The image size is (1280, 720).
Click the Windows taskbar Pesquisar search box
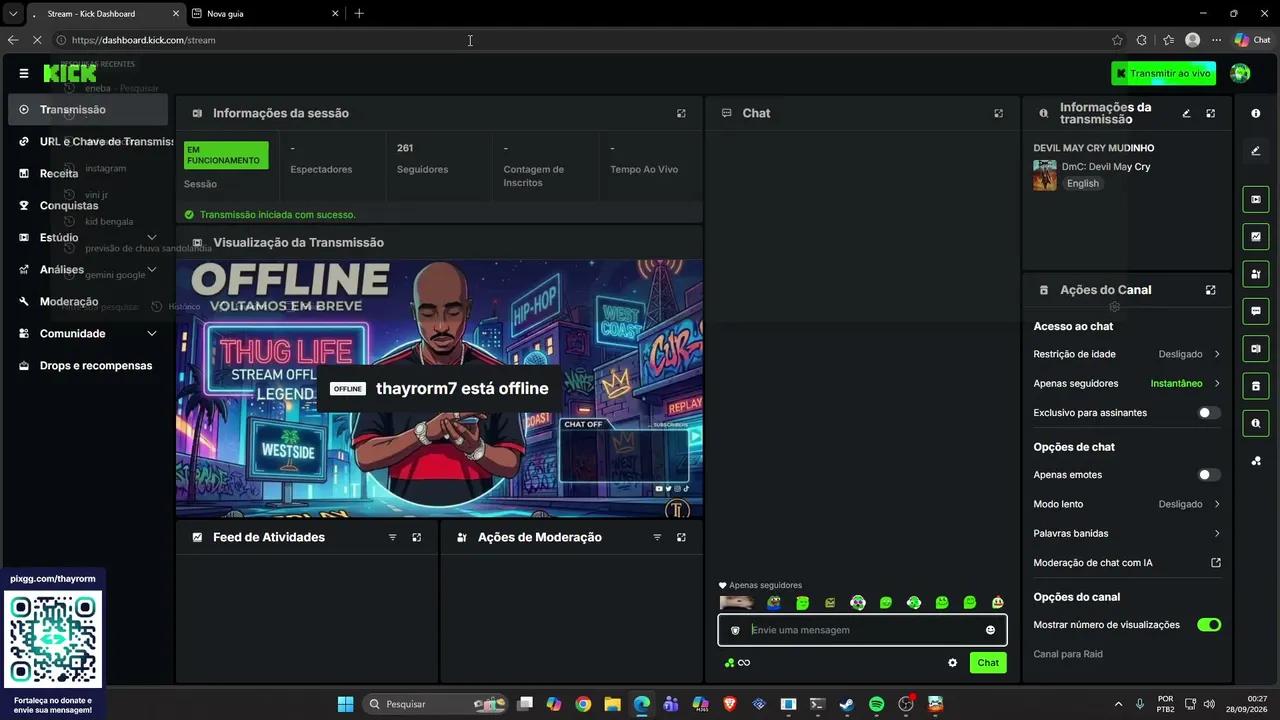[435, 704]
